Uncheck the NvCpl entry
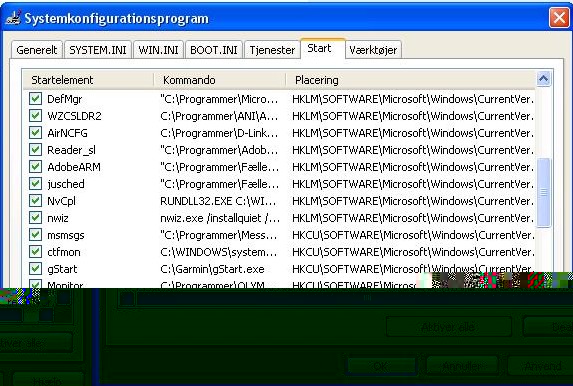Image resolution: width=573 pixels, height=386 pixels. tap(35, 201)
